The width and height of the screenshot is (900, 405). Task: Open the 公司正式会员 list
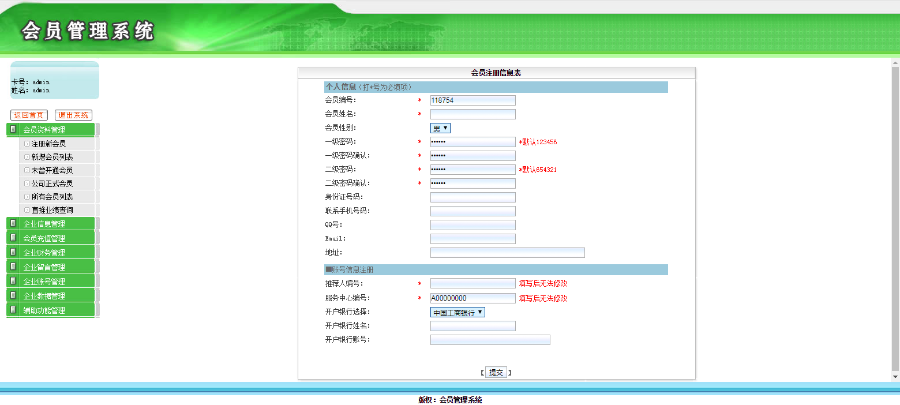(x=52, y=184)
